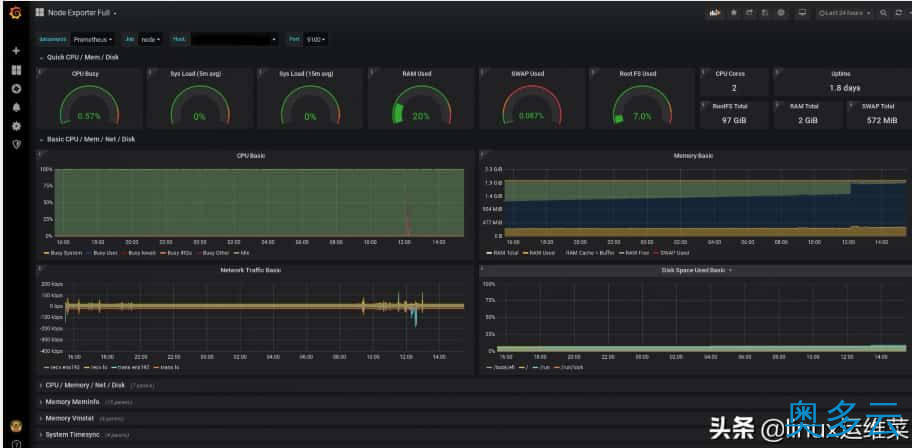Open the Host selection dropdown

point(234,40)
